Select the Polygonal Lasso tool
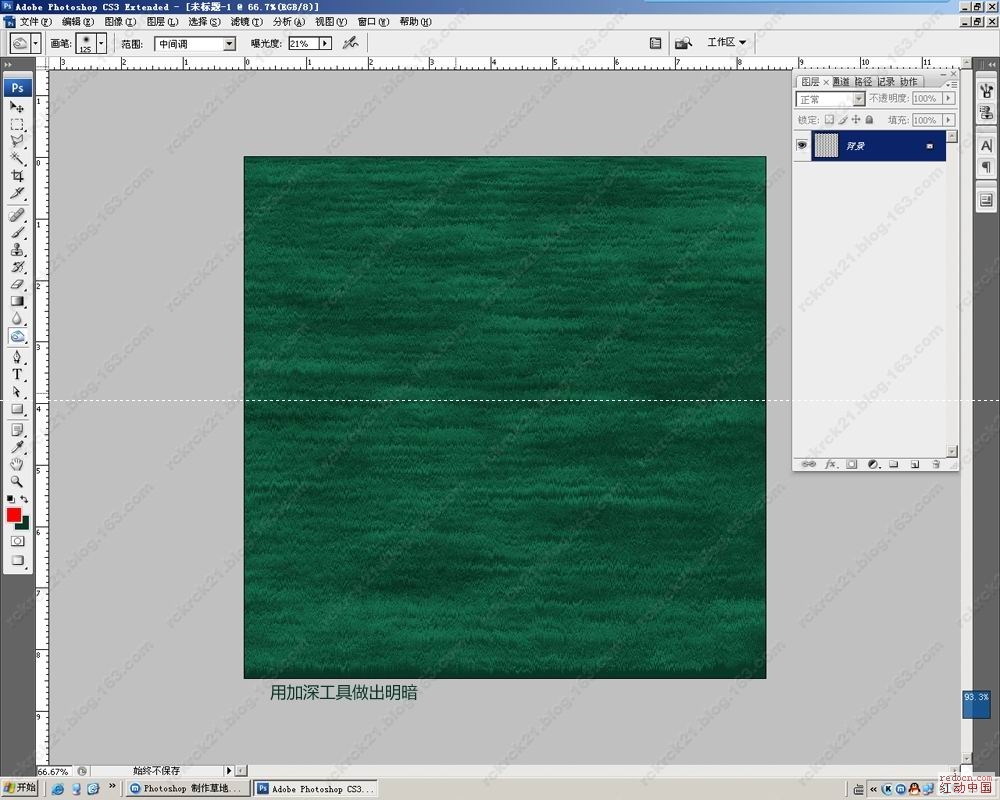This screenshot has height=800, width=1000. point(17,141)
